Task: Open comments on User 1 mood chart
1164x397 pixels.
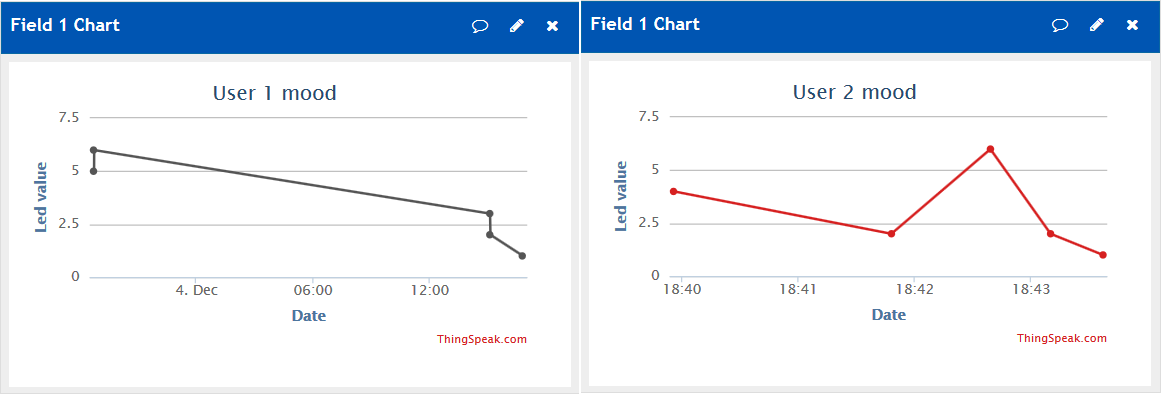Action: point(480,26)
